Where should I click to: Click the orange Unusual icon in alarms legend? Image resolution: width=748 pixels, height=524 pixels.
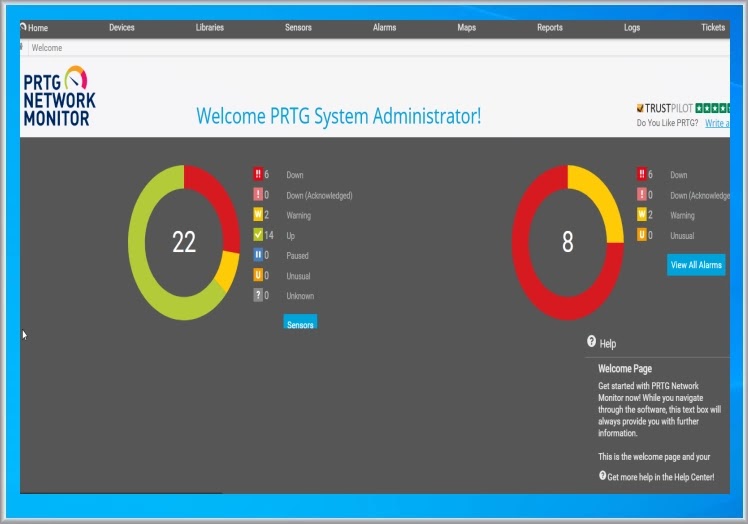tap(642, 235)
